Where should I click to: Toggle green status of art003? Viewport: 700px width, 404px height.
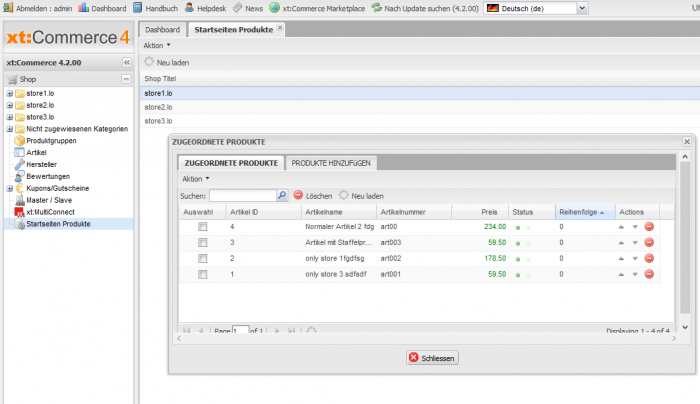518,243
